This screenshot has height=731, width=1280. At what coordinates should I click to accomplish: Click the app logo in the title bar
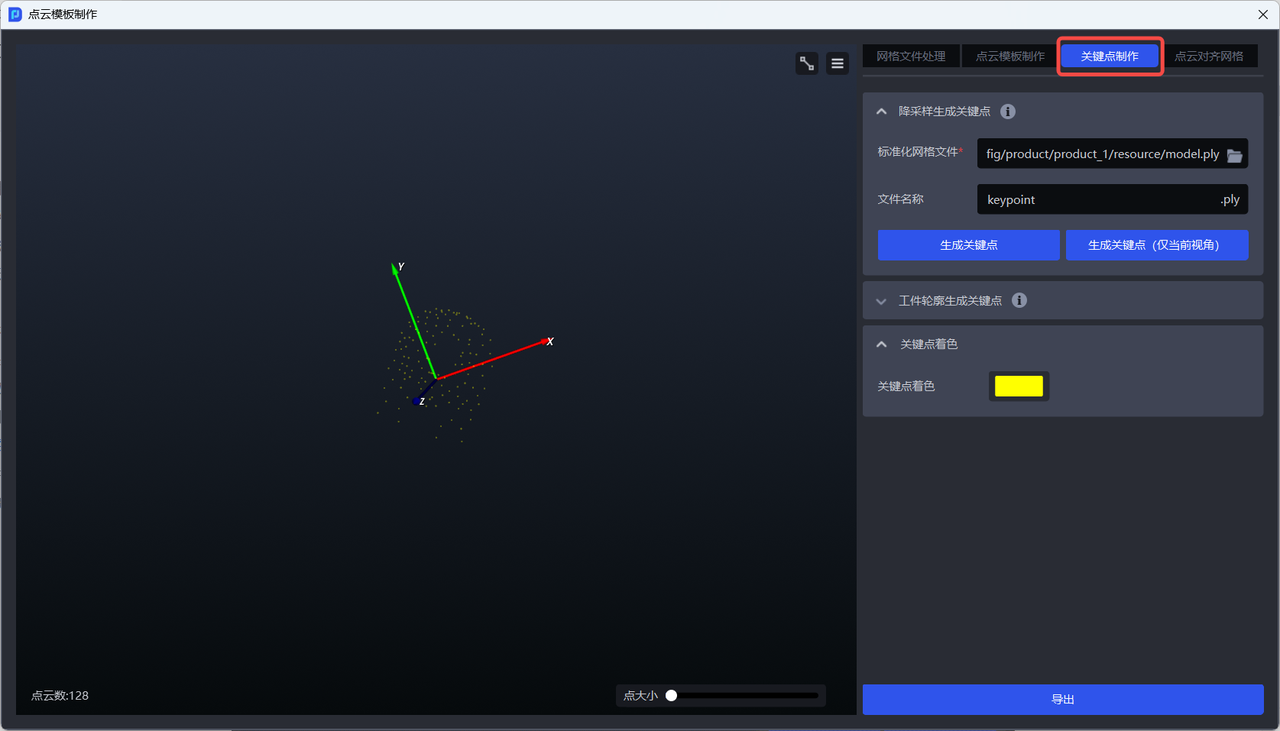[15, 15]
